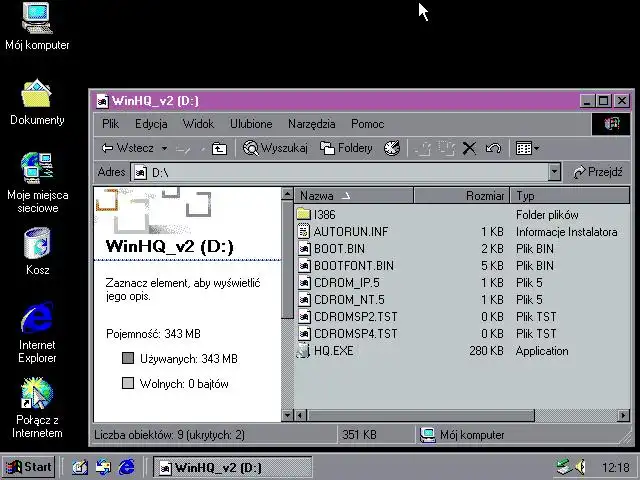Viewport: 640px width, 480px height.
Task: Click the History clock icon
Action: point(392,148)
